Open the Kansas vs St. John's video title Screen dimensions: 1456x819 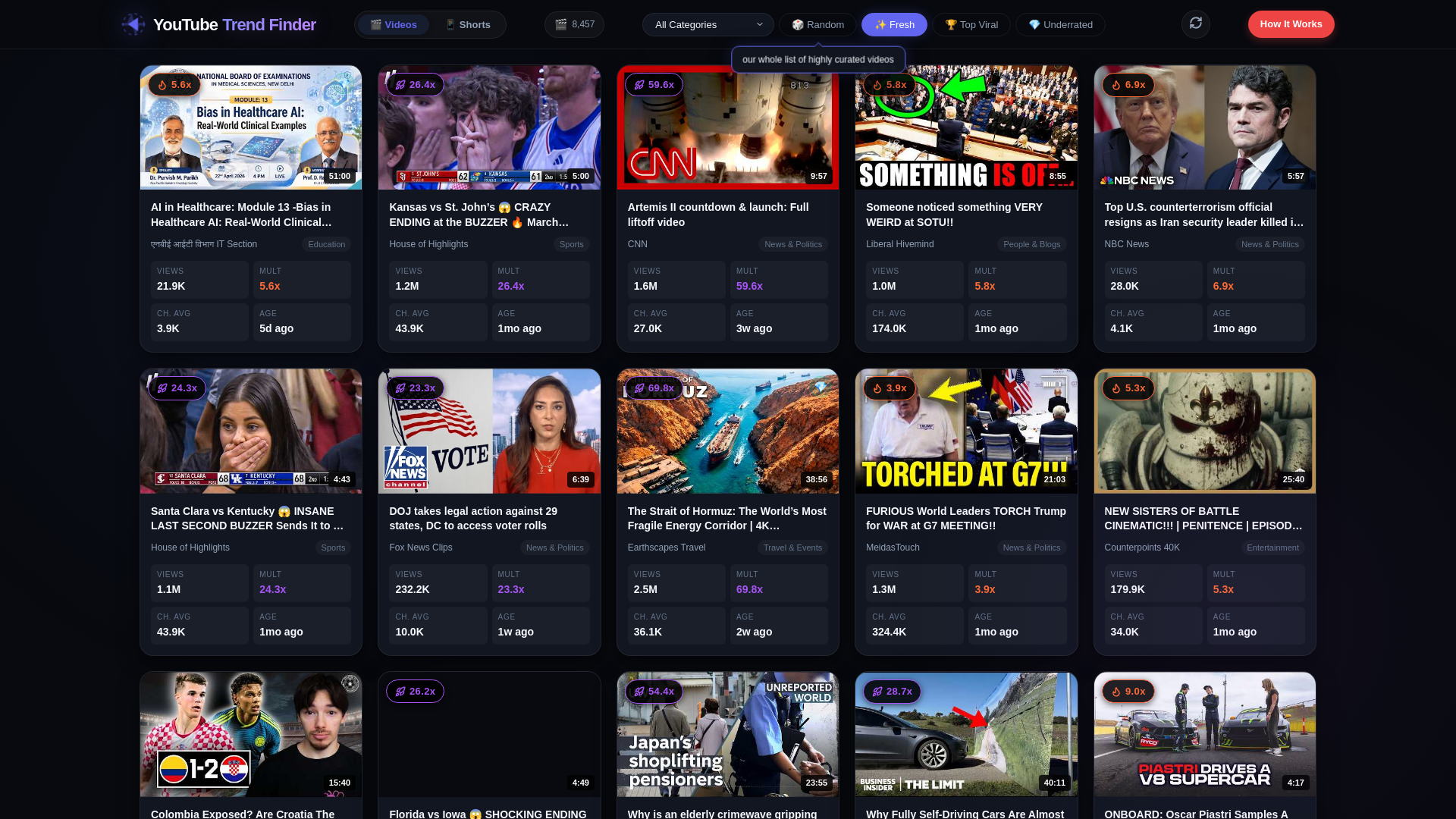point(479,215)
